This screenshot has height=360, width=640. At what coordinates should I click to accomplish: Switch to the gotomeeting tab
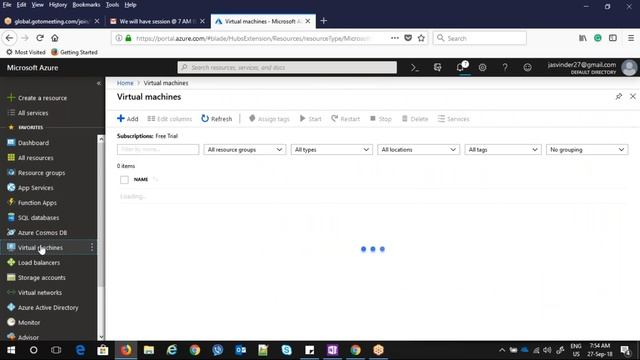[51, 21]
